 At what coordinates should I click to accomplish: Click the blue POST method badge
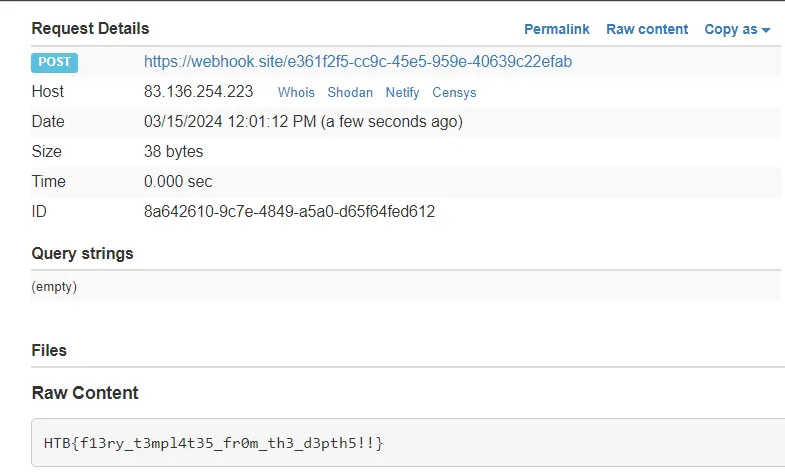(54, 62)
